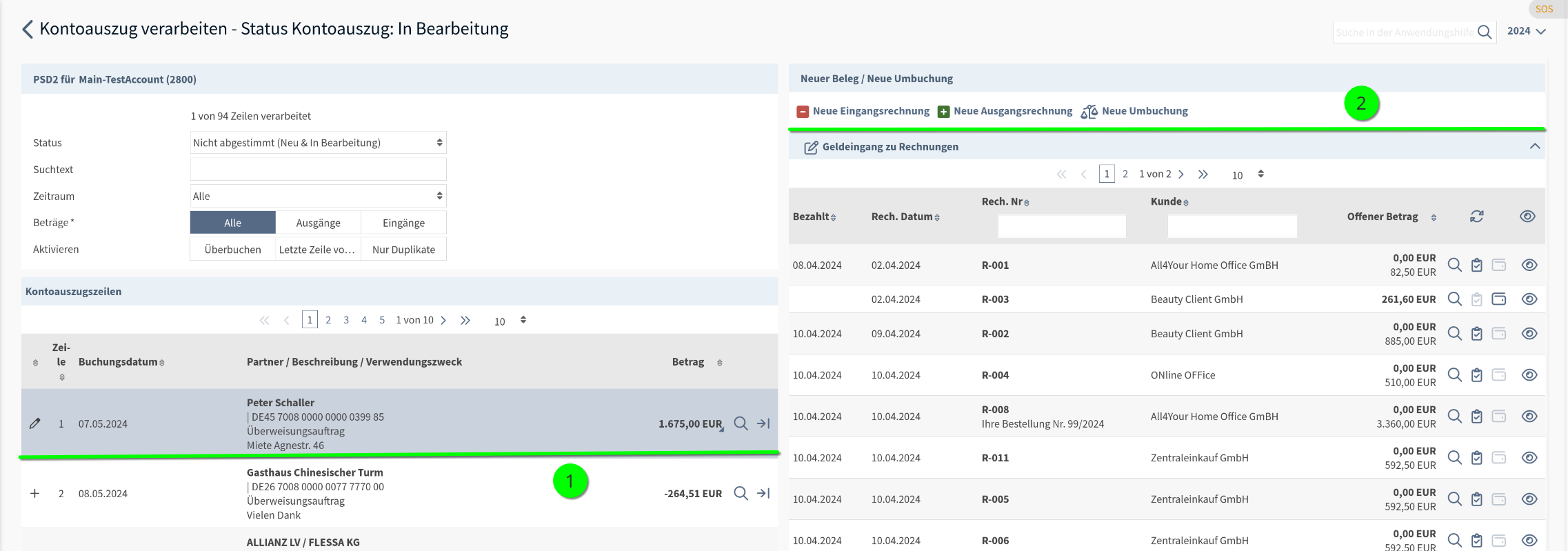Go to page 2 of invoices list
Image resolution: width=1568 pixels, height=551 pixels.
point(1125,174)
